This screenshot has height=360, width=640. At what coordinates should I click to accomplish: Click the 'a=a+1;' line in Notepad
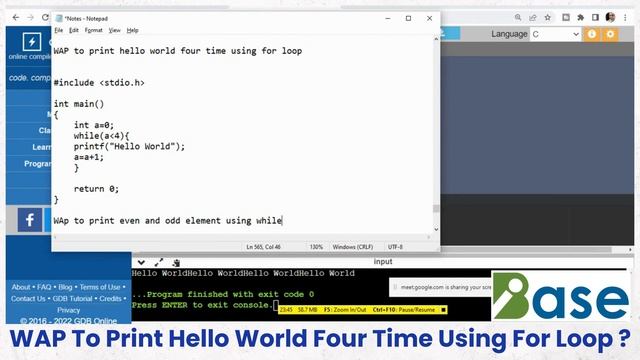(x=89, y=157)
